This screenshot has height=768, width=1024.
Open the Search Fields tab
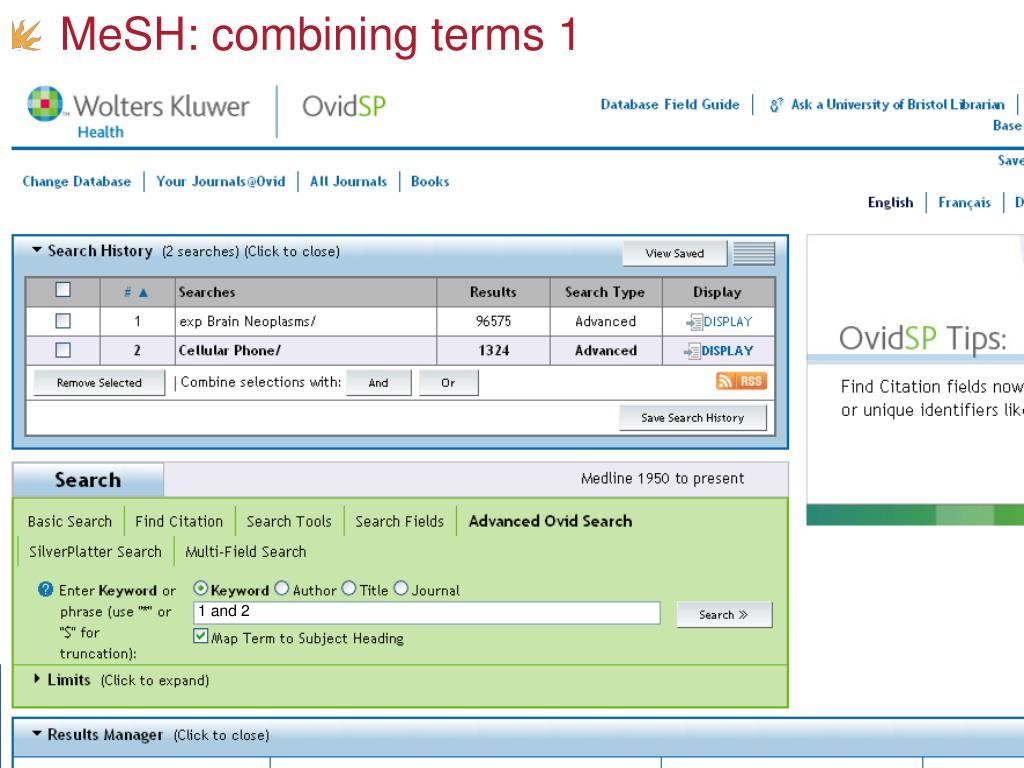tap(400, 521)
